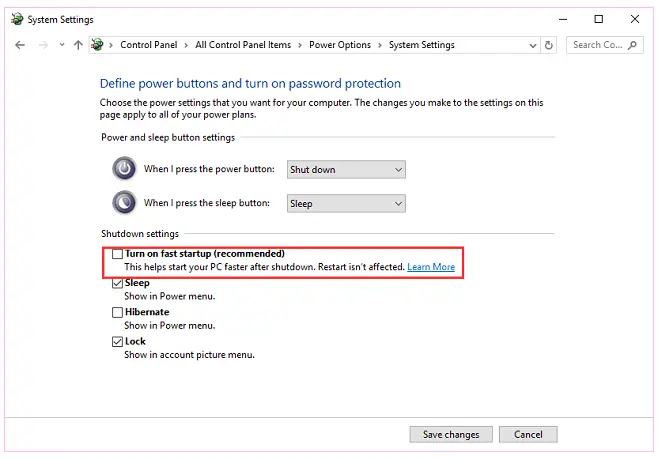Uncheck the Lock checkbox
The width and height of the screenshot is (660, 460).
117,341
